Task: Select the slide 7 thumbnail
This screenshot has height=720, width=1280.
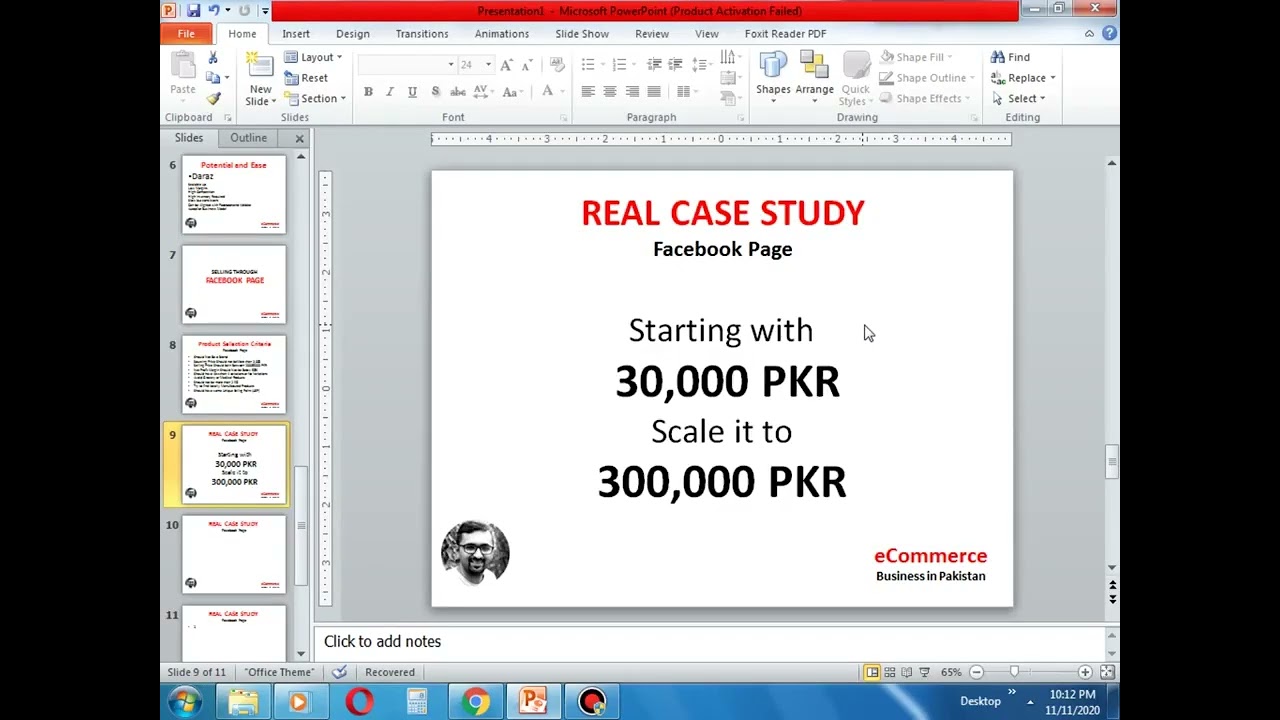Action: point(234,285)
